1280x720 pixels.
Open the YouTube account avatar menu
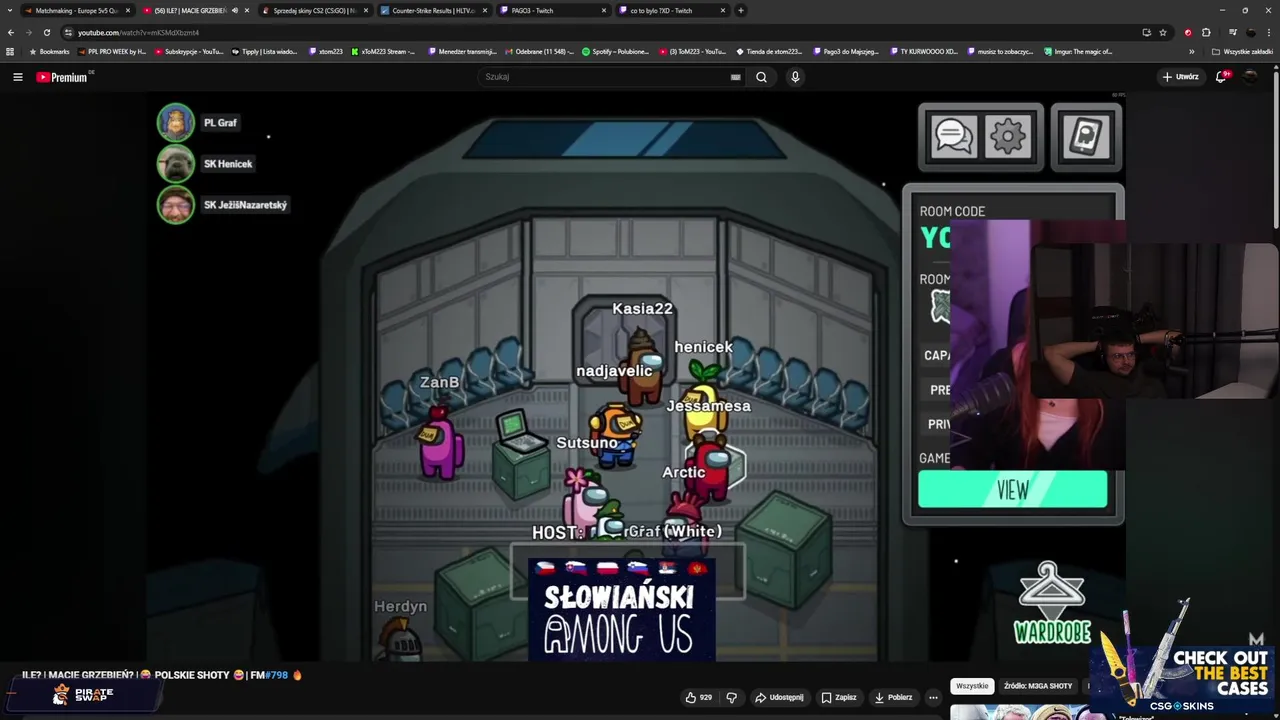tap(1250, 77)
